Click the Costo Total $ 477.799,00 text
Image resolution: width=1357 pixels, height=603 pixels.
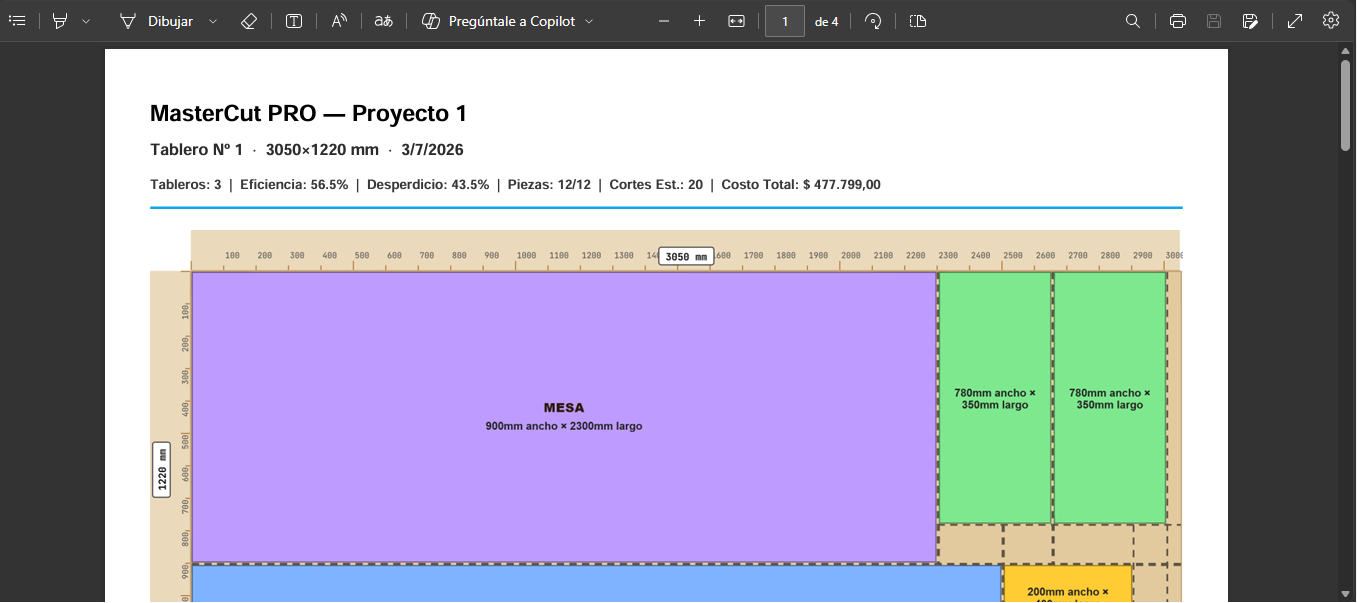coord(801,185)
